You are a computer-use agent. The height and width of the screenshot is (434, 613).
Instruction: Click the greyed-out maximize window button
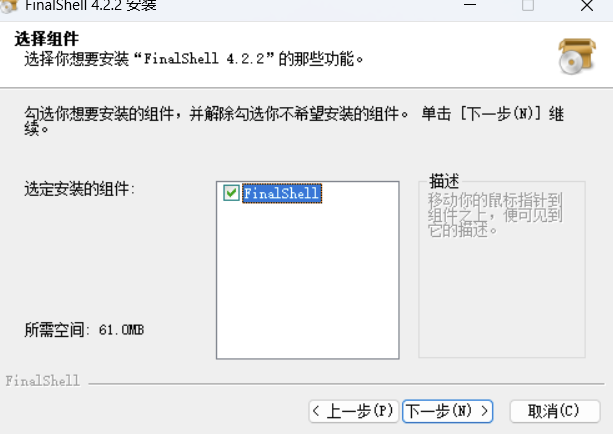point(528,5)
